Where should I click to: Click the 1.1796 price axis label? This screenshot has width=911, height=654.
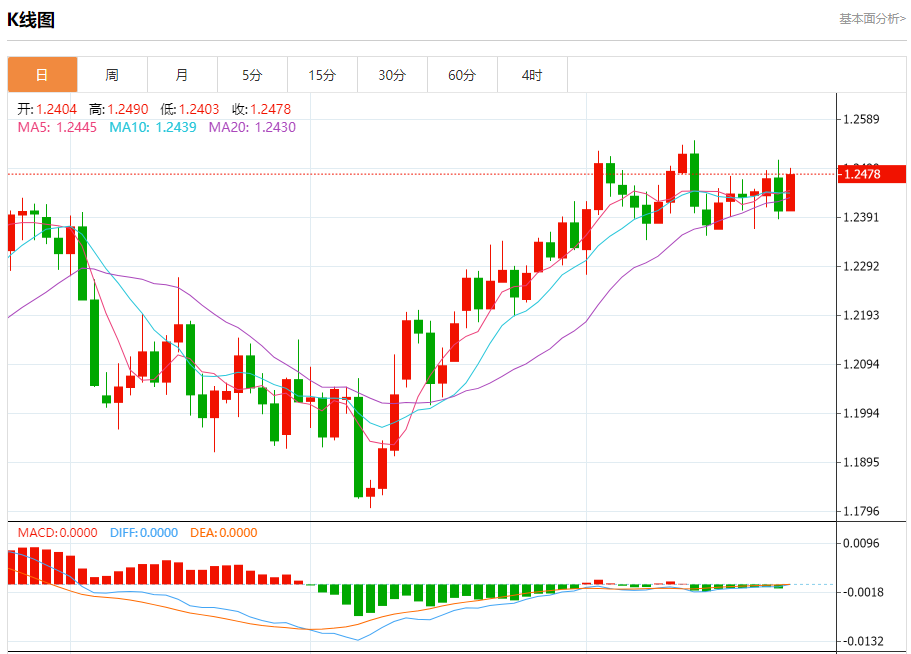tap(861, 512)
